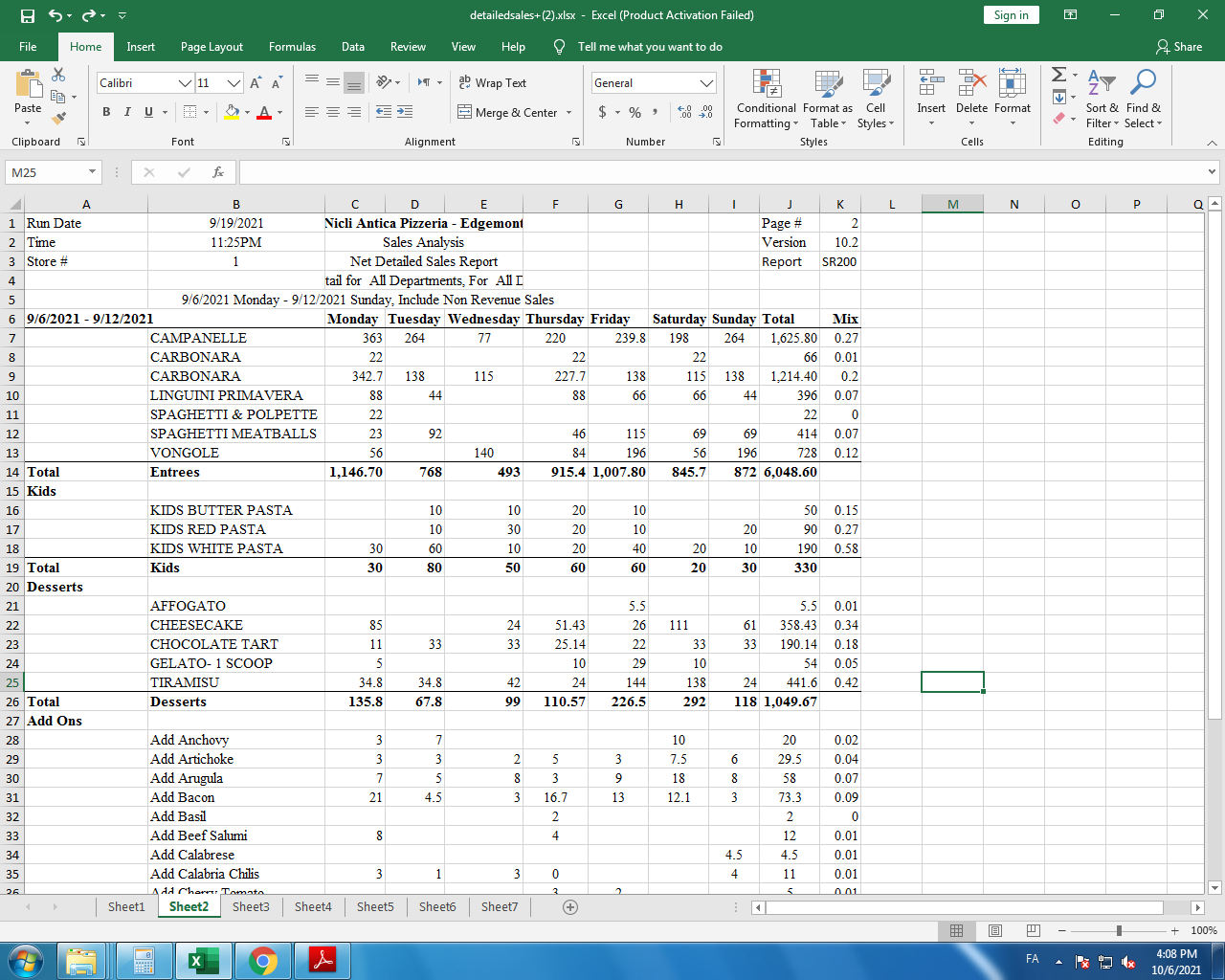The width and height of the screenshot is (1225, 980).
Task: Open the Formulas ribbon tab
Action: [x=292, y=46]
